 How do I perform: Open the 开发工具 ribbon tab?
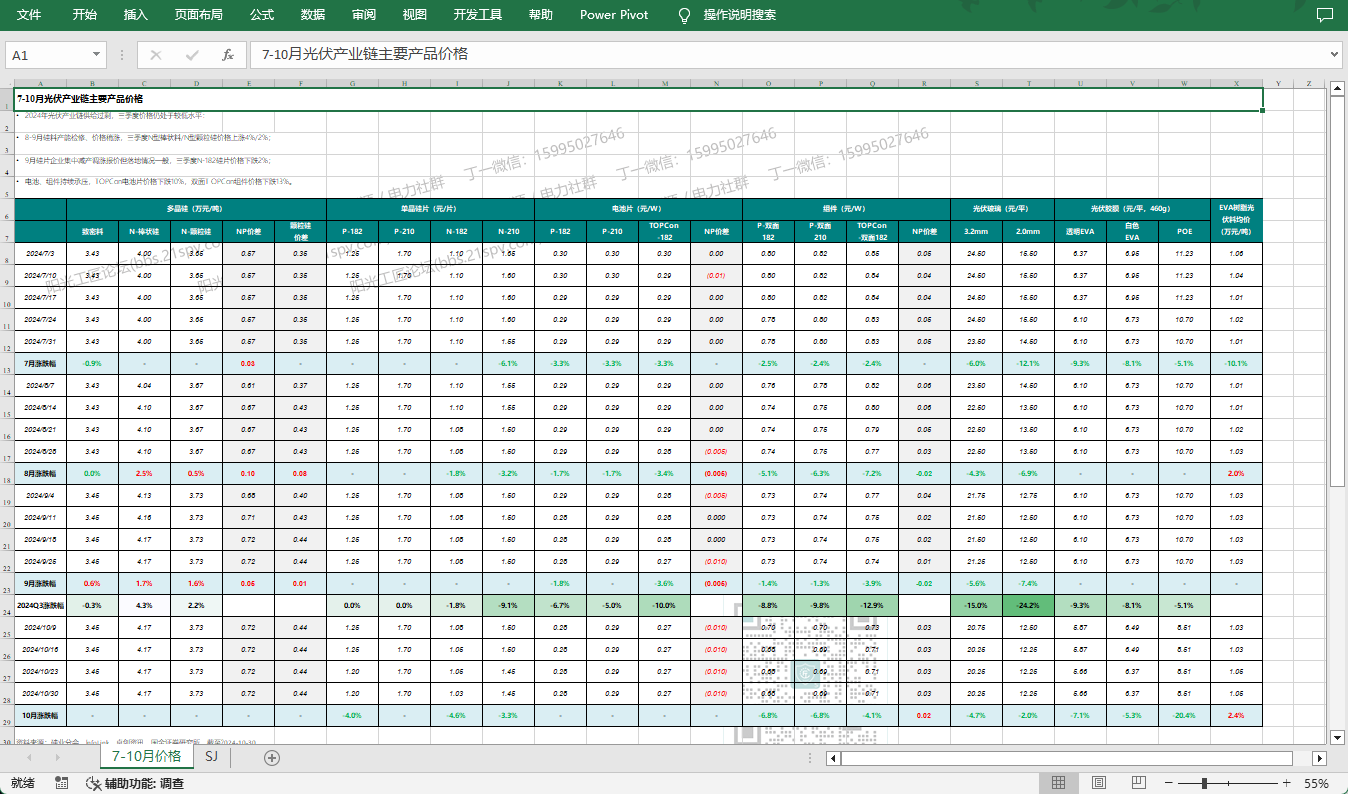point(478,15)
